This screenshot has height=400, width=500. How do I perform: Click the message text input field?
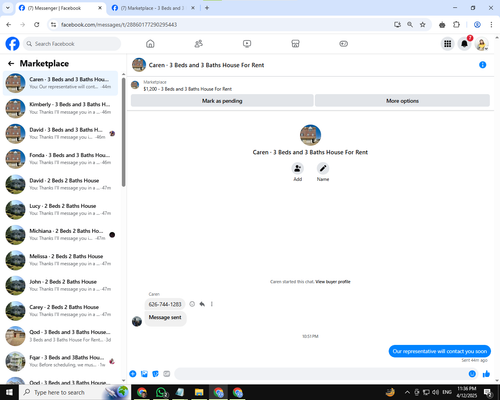321,374
